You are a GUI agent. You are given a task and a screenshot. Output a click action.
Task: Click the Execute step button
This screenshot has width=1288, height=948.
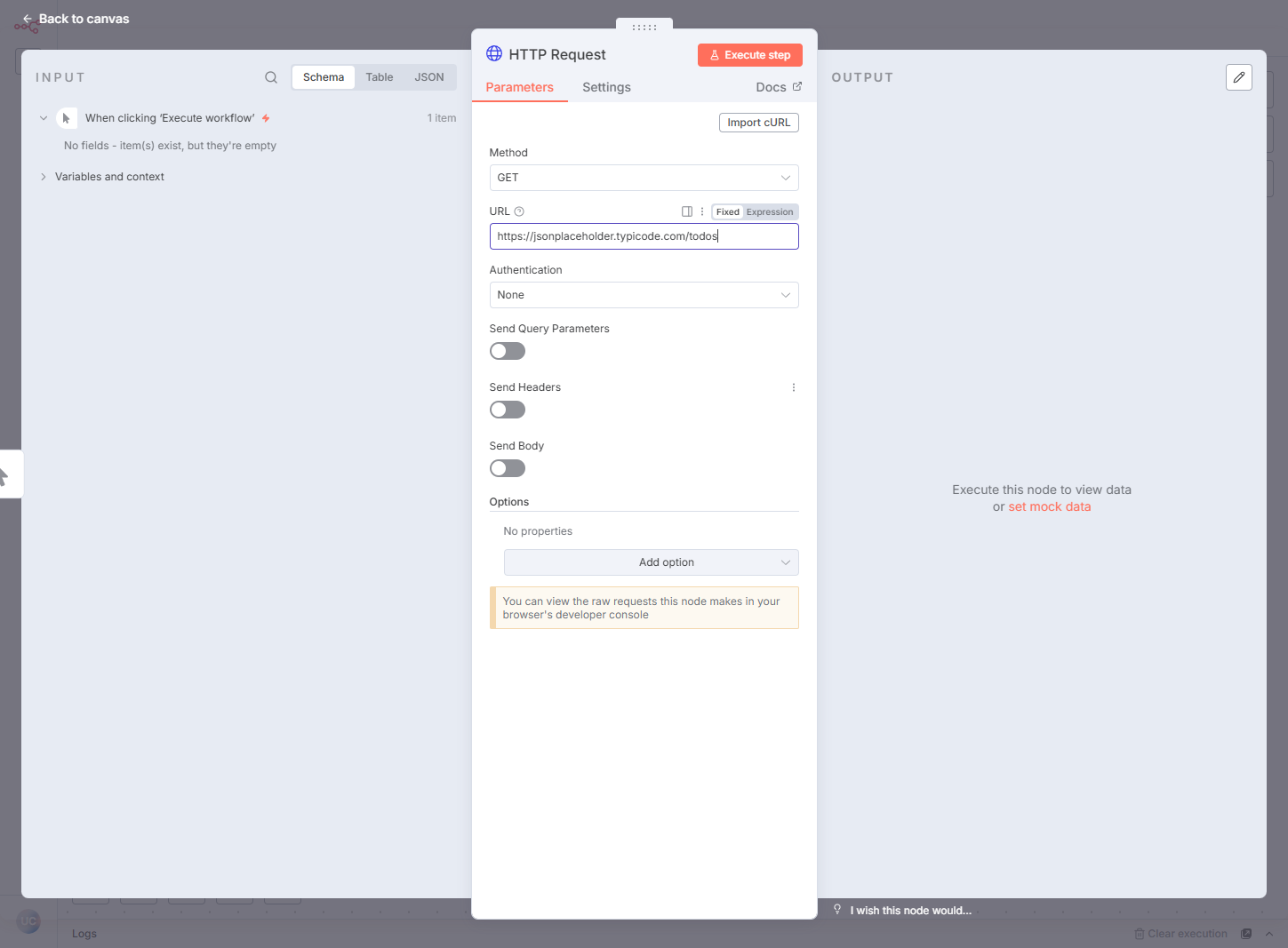[x=750, y=55]
